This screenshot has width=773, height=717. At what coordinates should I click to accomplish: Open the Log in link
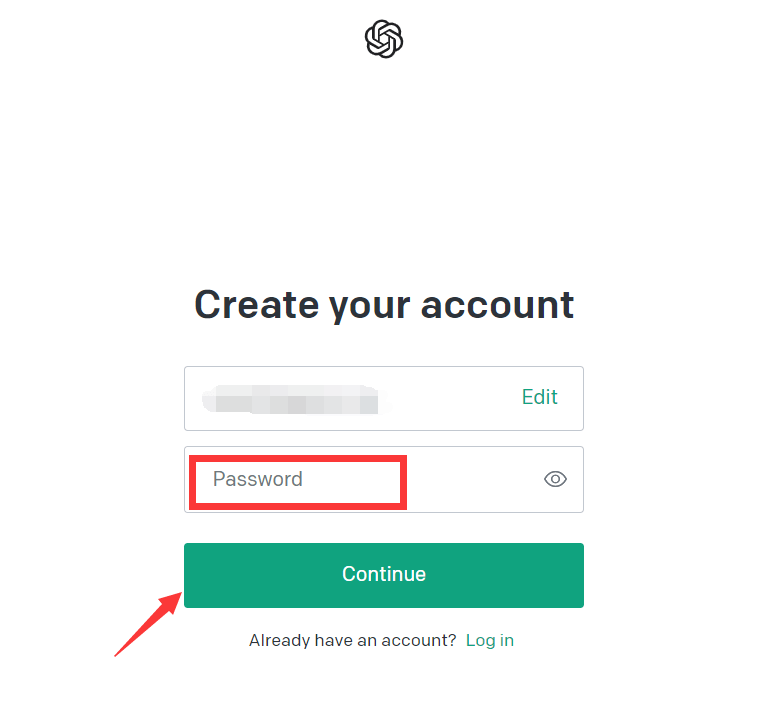point(490,640)
